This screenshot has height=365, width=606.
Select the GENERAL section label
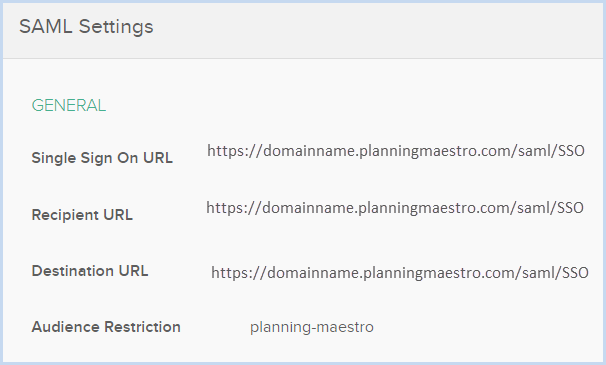[68, 106]
